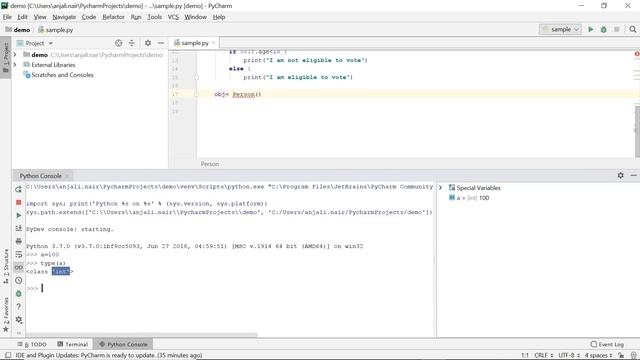The width and height of the screenshot is (640, 360).
Task: Open the Help menu
Action: [x=219, y=17]
